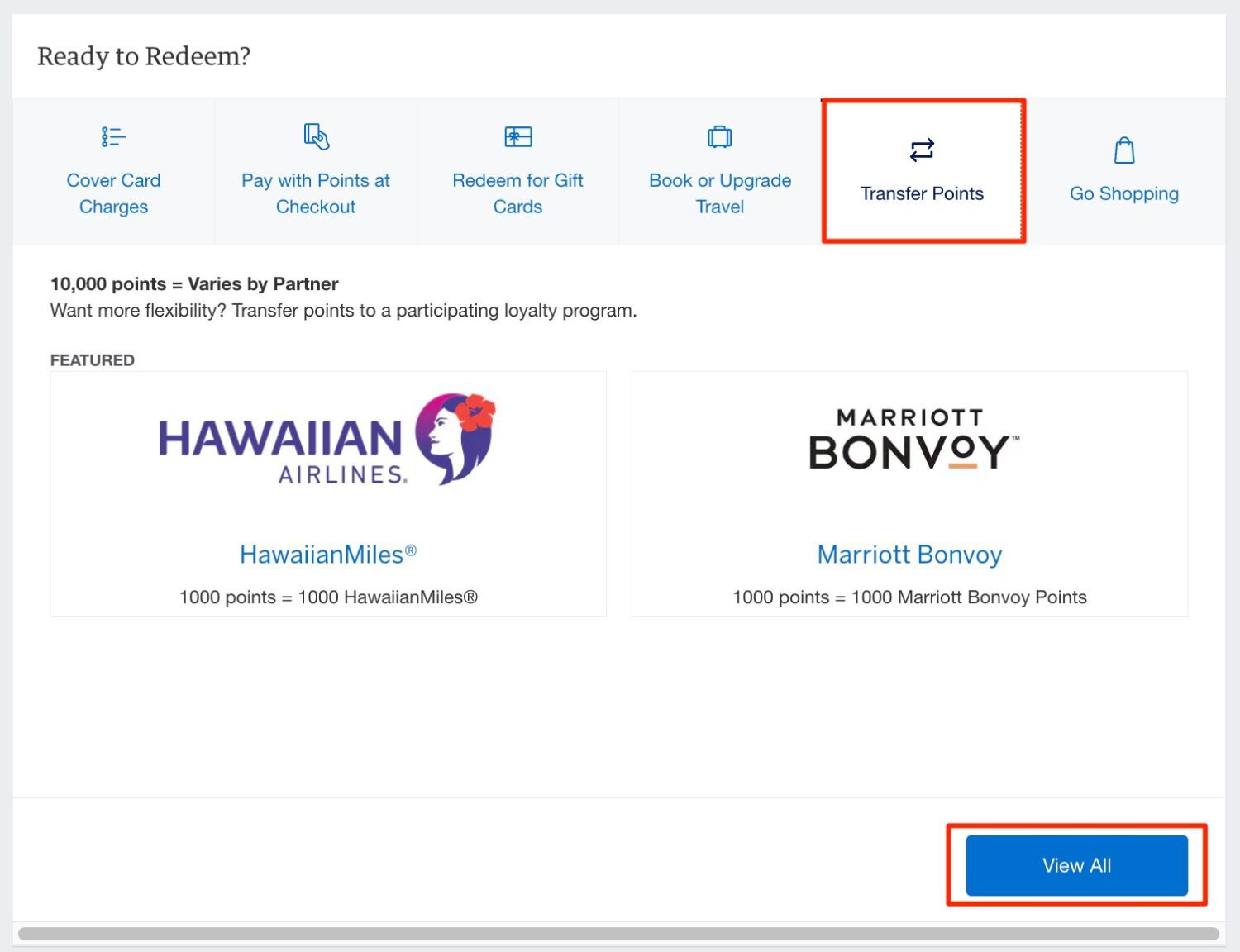1240x952 pixels.
Task: Click the featured Marriott Bonvoy partner card
Action: (909, 494)
